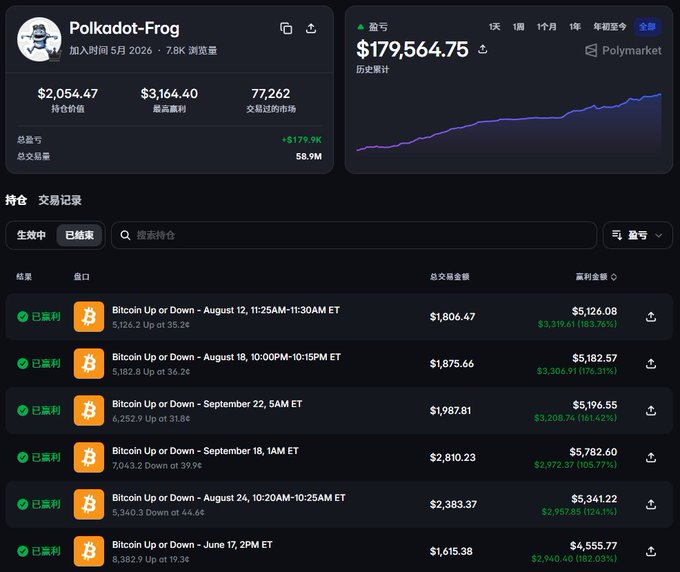The image size is (680, 572).
Task: Copy the Polkadot-Frog profile address icon
Action: (x=286, y=29)
